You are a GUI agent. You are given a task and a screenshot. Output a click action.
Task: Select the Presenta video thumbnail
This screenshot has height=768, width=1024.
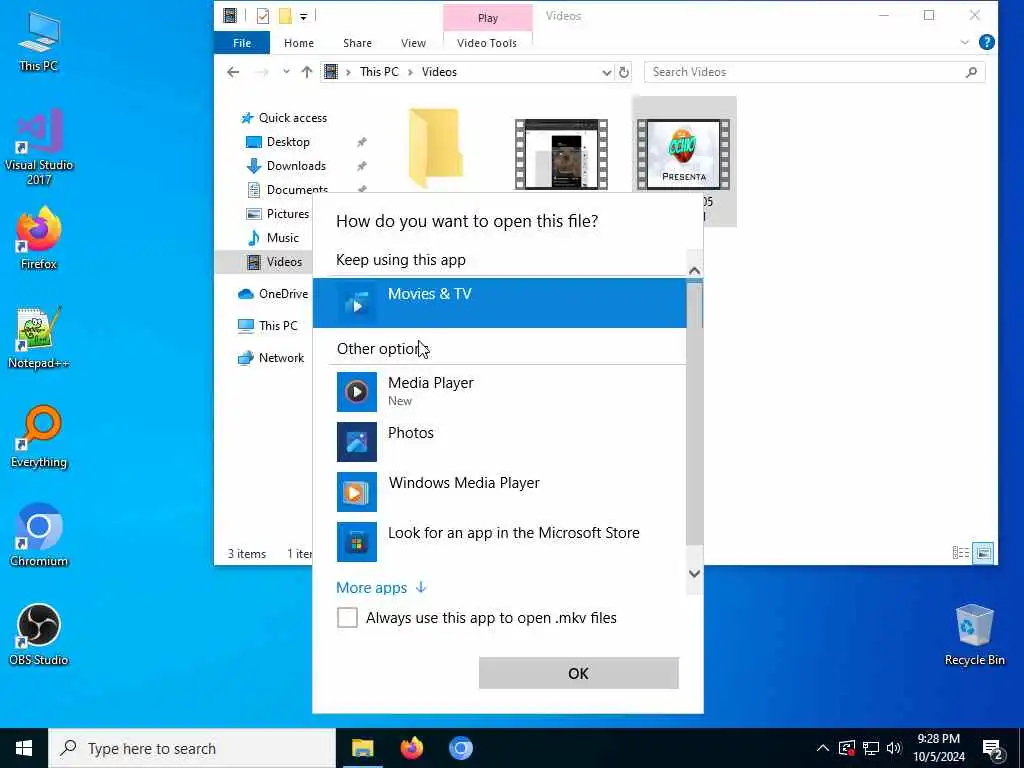pos(683,154)
